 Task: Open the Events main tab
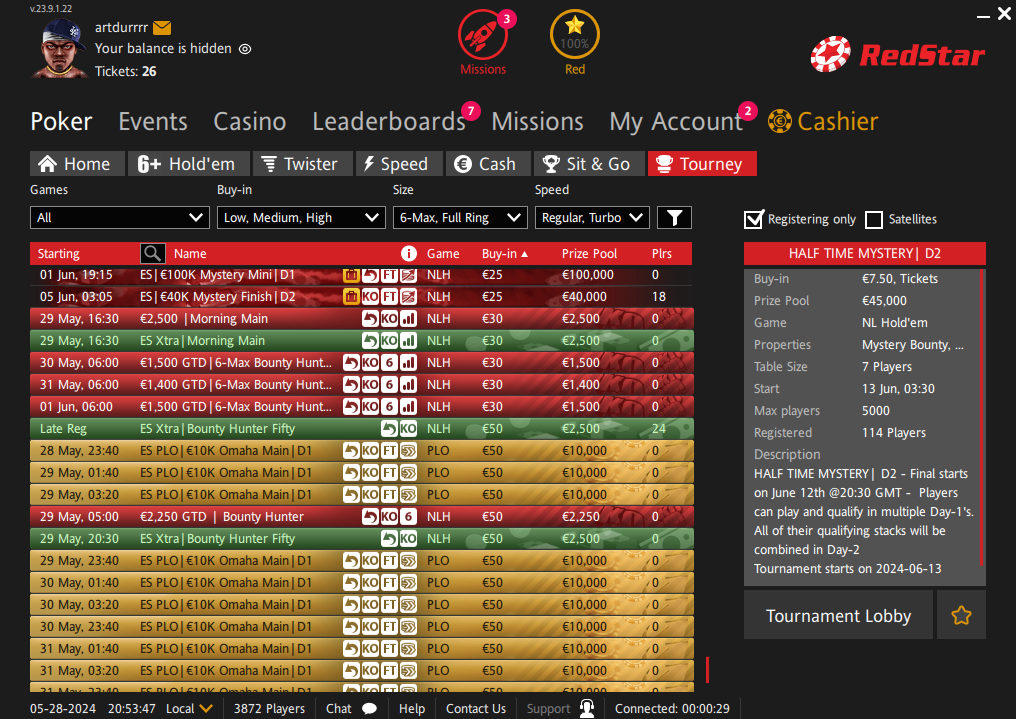tap(153, 121)
